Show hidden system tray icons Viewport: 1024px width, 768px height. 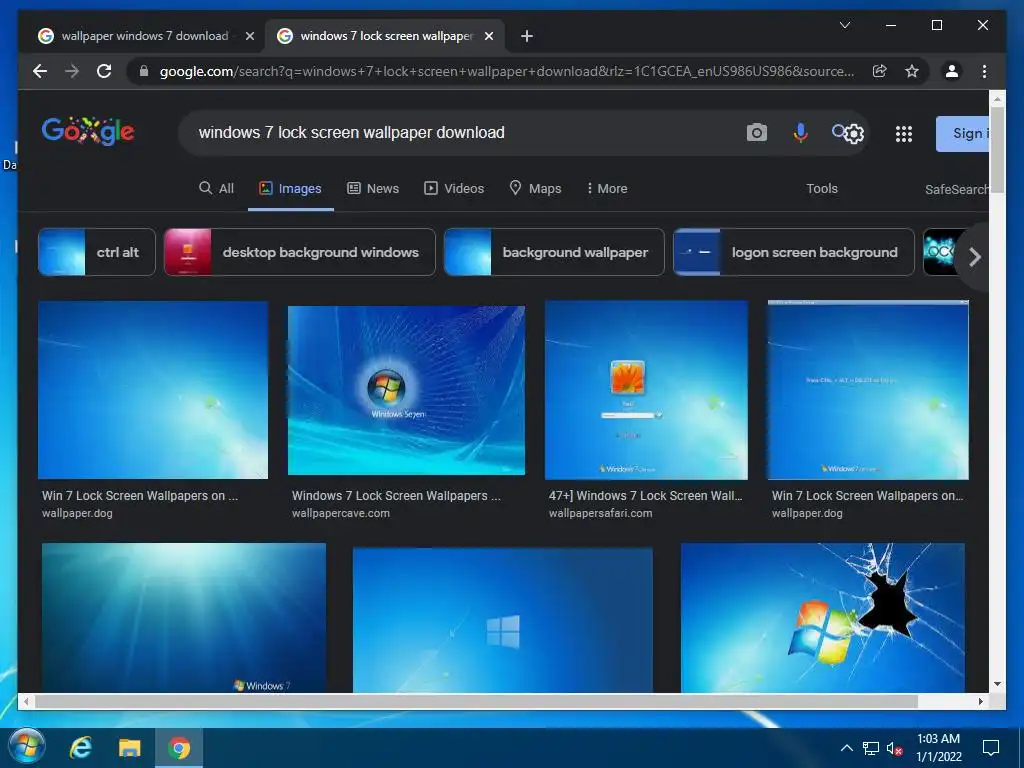pos(846,748)
